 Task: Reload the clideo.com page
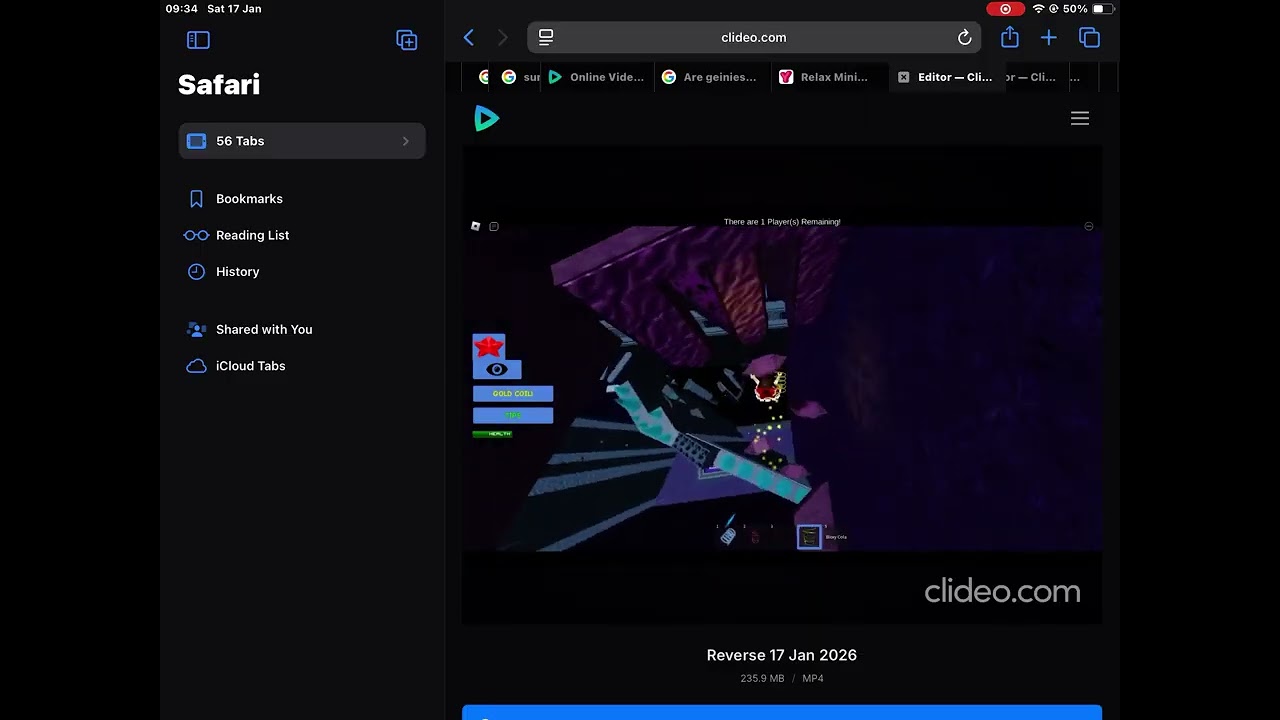(x=964, y=38)
